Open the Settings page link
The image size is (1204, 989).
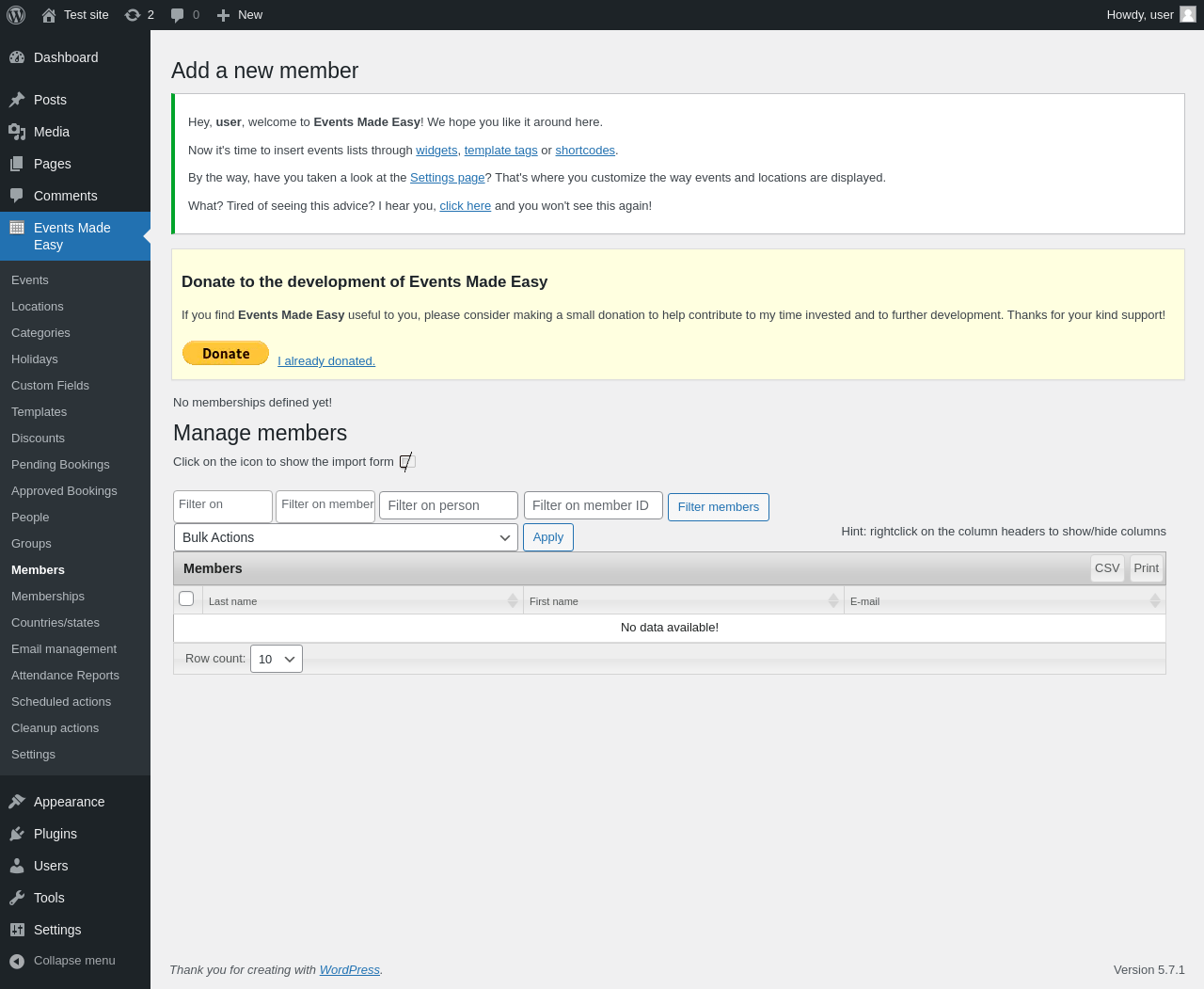coord(448,178)
